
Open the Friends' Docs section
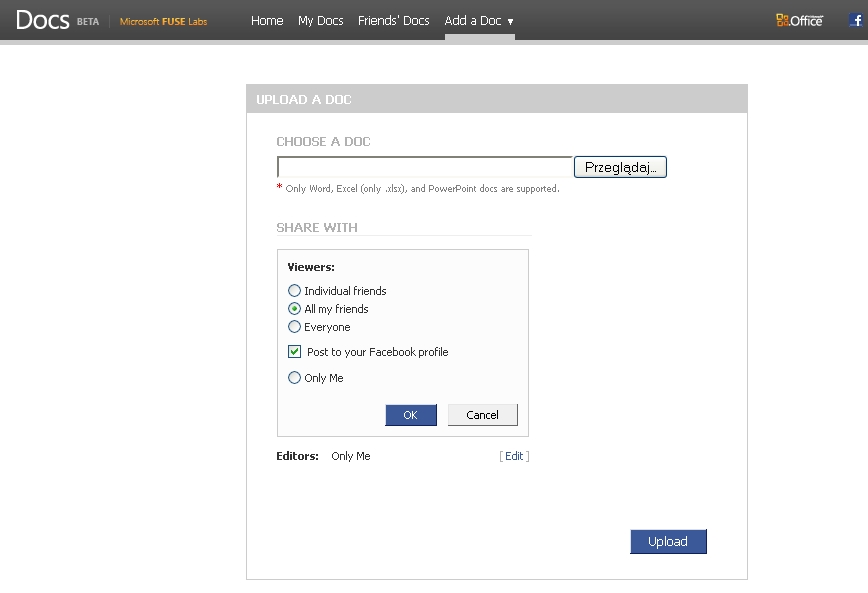pyautogui.click(x=393, y=21)
